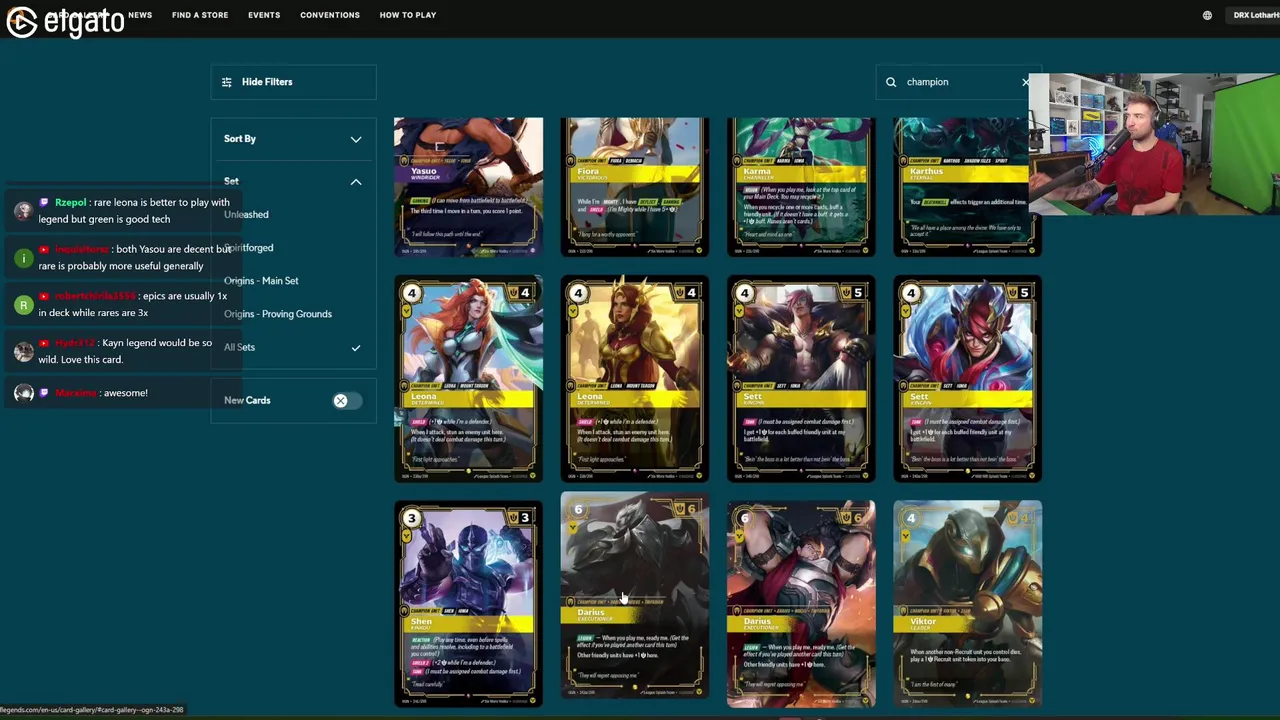Image resolution: width=1280 pixels, height=720 pixels.
Task: Open the grayscale Darius card
Action: tap(634, 596)
